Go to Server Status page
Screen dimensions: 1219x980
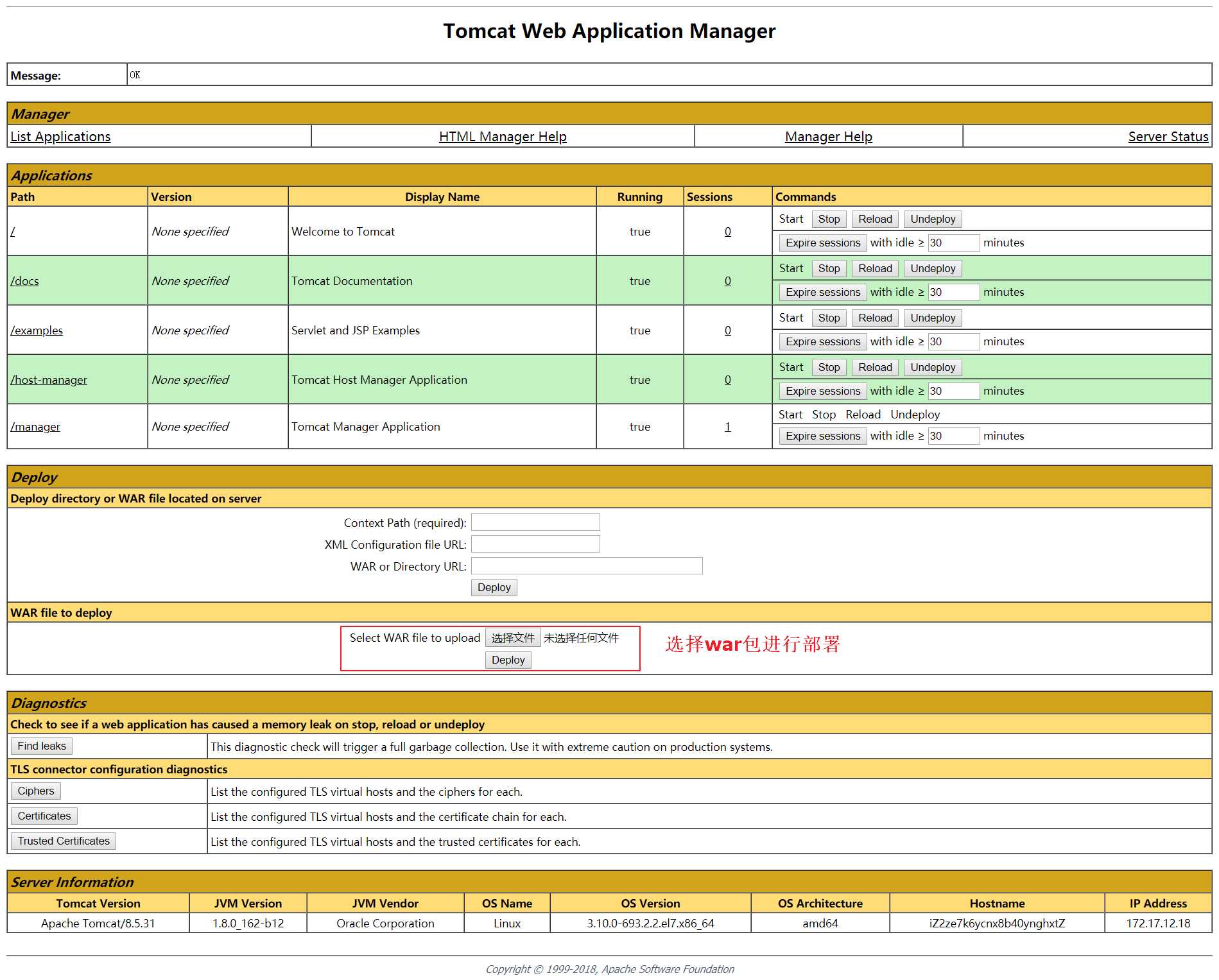point(1168,137)
